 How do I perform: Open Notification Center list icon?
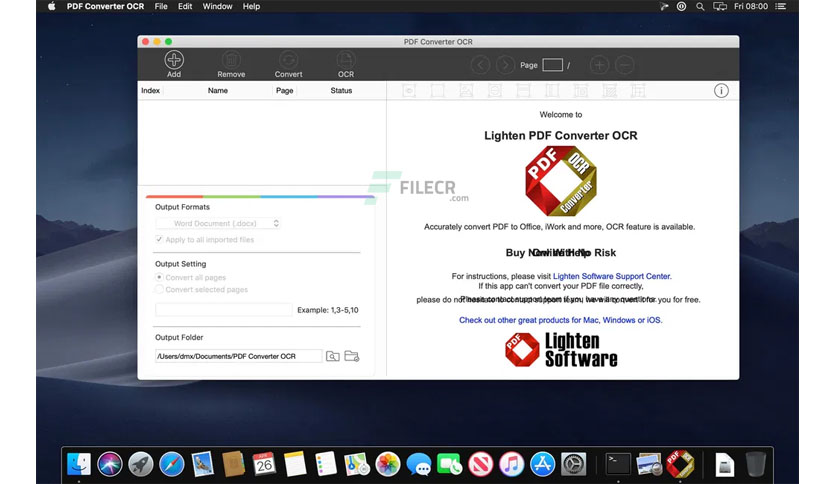781,6
